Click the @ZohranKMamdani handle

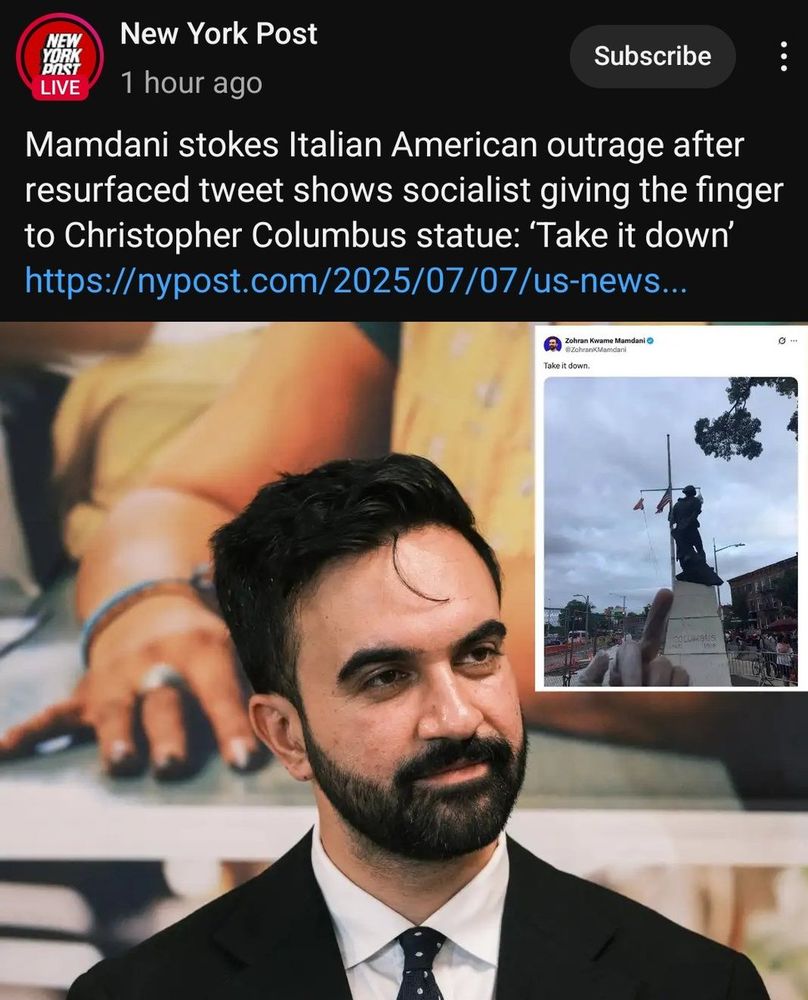[596, 349]
